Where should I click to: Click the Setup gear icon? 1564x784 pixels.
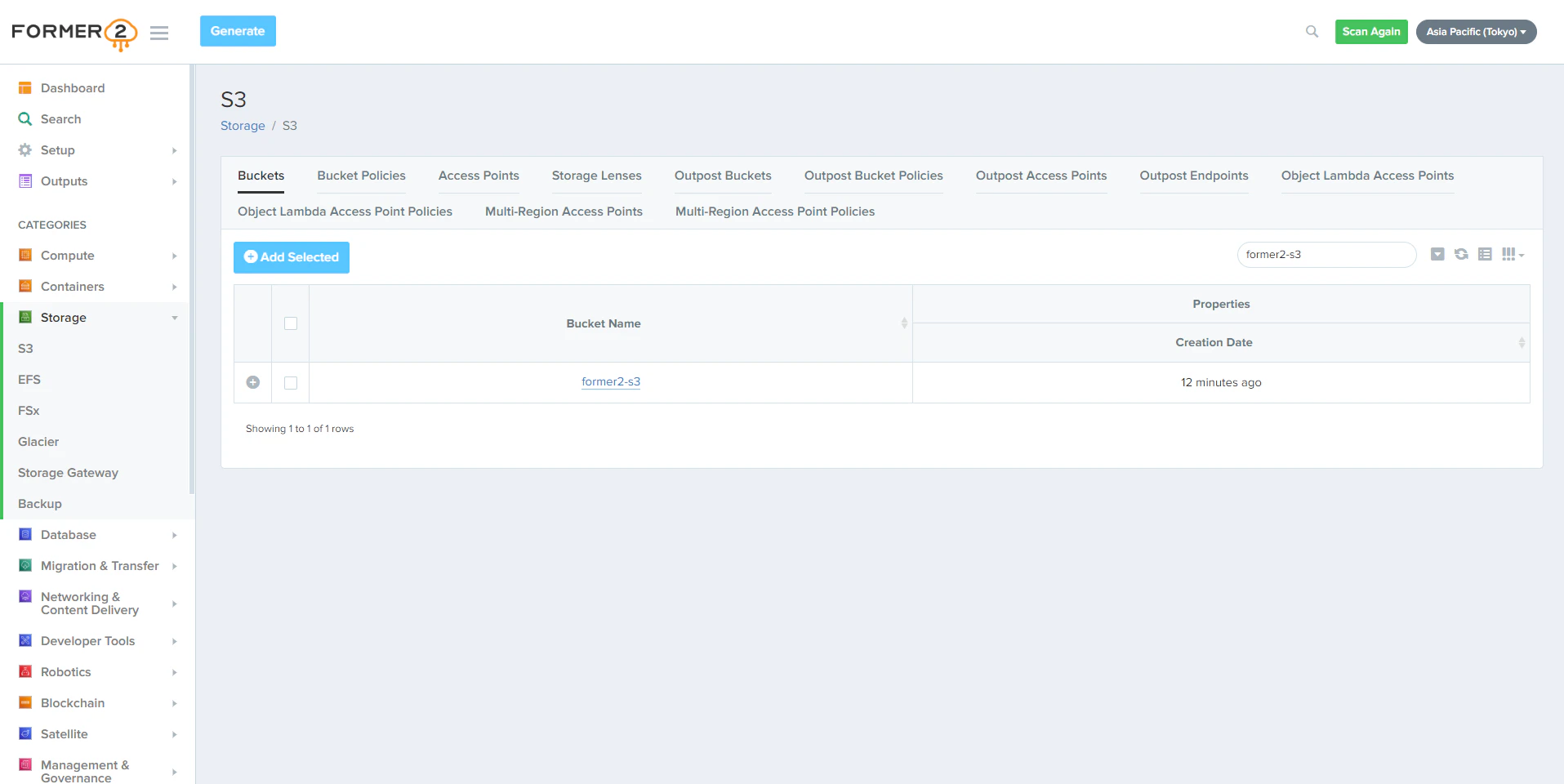(x=25, y=150)
